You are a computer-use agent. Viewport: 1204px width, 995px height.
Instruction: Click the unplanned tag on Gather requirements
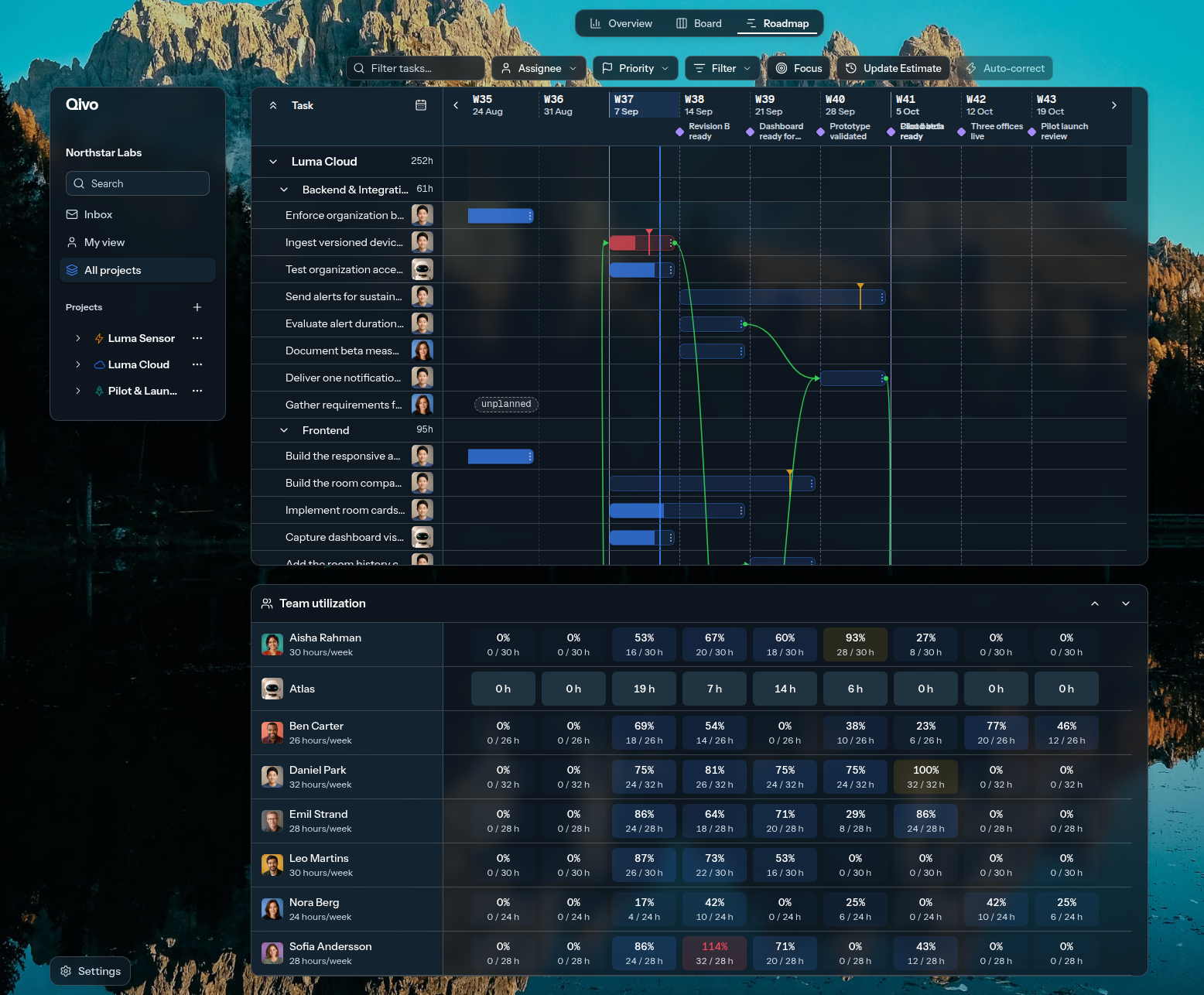[x=506, y=404]
